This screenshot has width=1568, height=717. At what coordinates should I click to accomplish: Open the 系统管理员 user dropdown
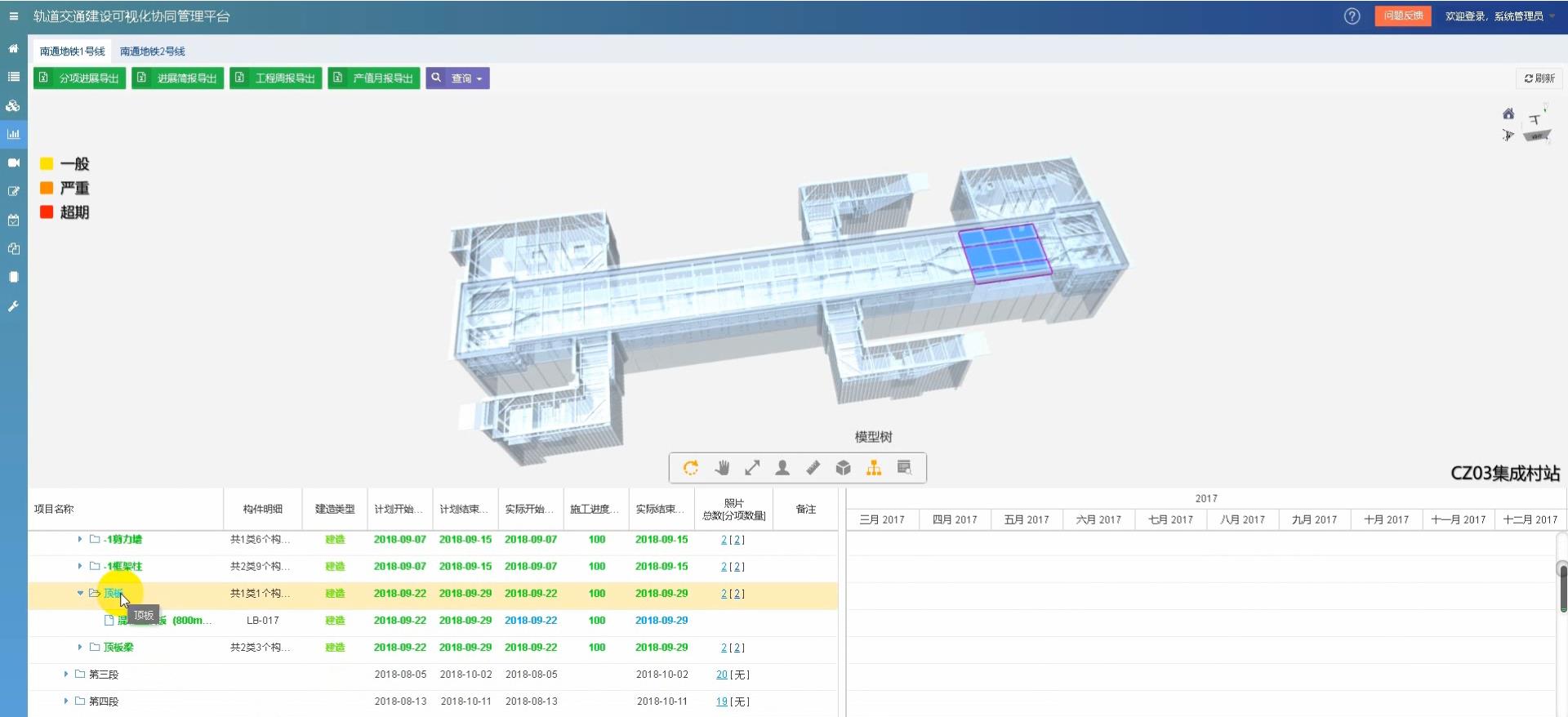point(1501,16)
